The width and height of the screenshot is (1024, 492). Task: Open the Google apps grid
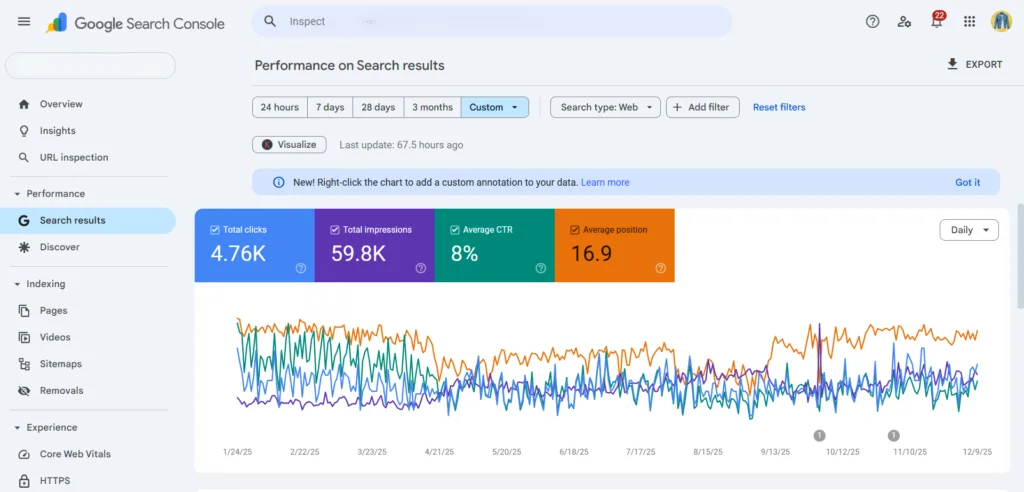pos(969,22)
